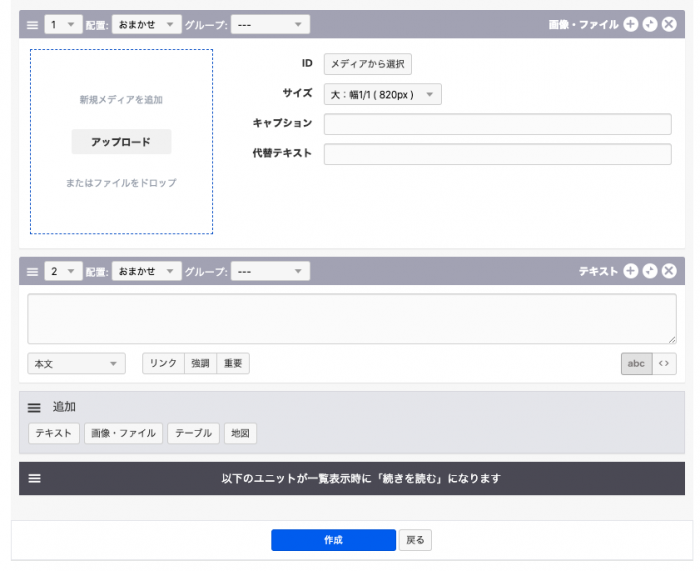The width and height of the screenshot is (700, 571).
Task: Click the hamburger icon beside 追加
Action: click(34, 408)
